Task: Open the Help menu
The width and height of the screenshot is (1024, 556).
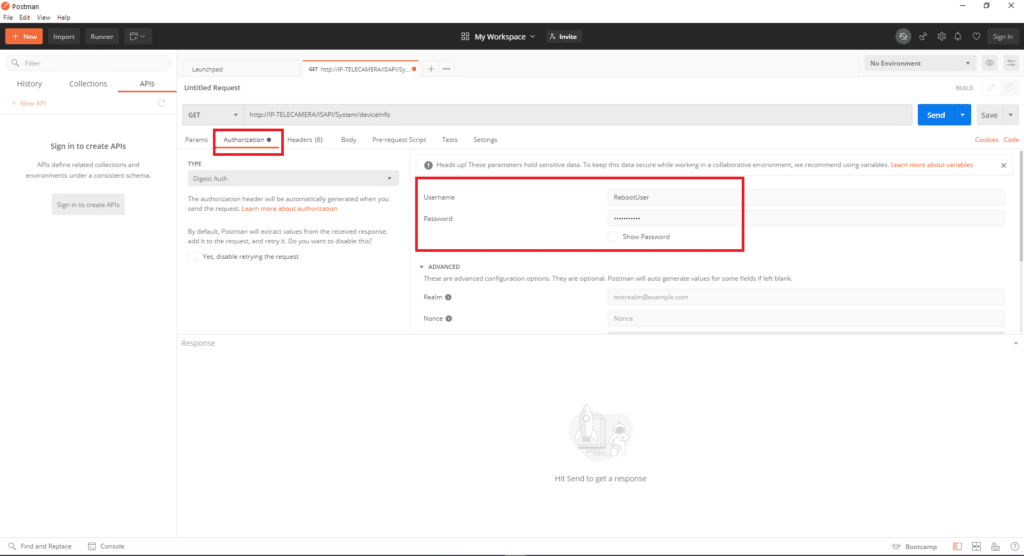Action: pos(63,18)
